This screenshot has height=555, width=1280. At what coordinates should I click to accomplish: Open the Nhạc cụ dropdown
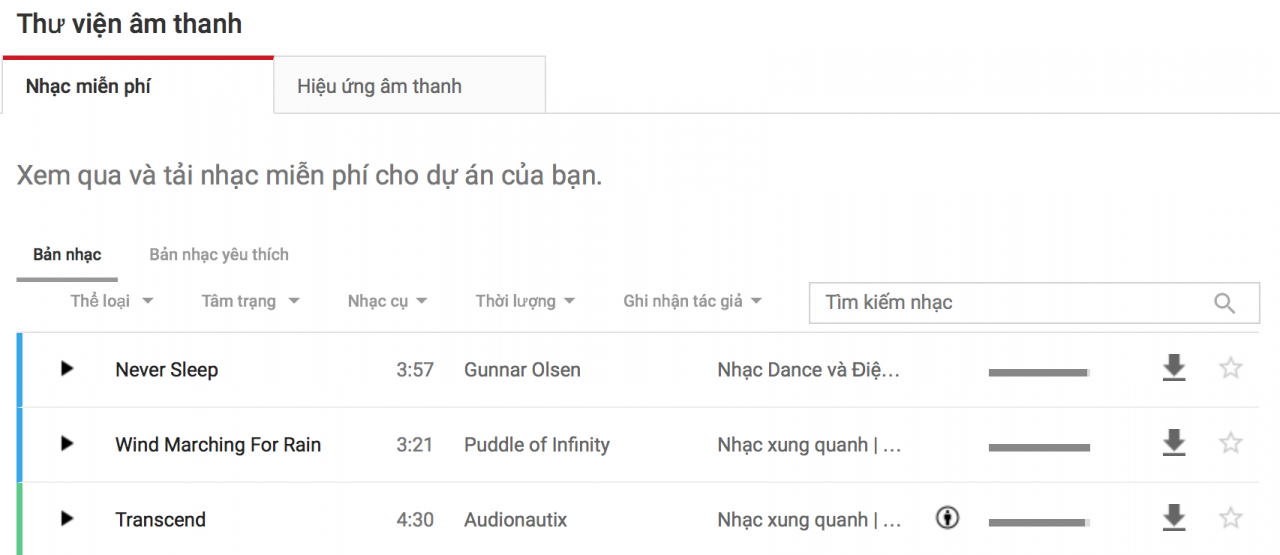[387, 301]
